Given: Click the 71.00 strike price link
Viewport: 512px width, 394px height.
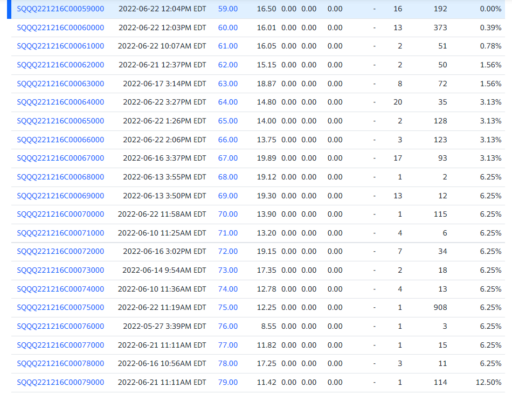Looking at the screenshot, I should tap(228, 233).
